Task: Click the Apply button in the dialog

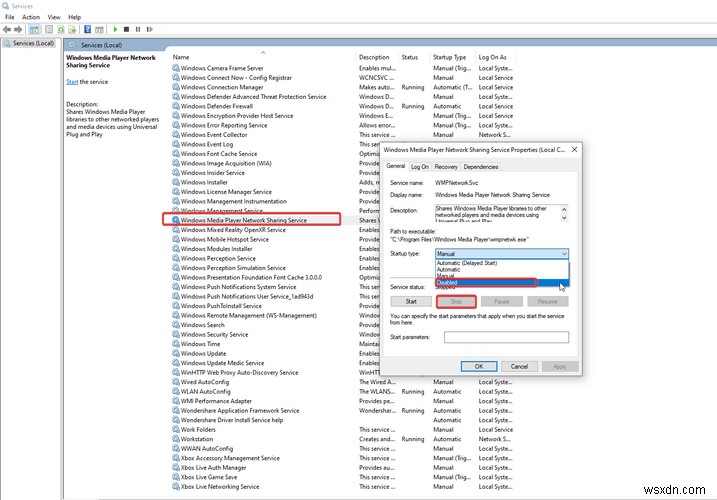Action: tap(560, 366)
